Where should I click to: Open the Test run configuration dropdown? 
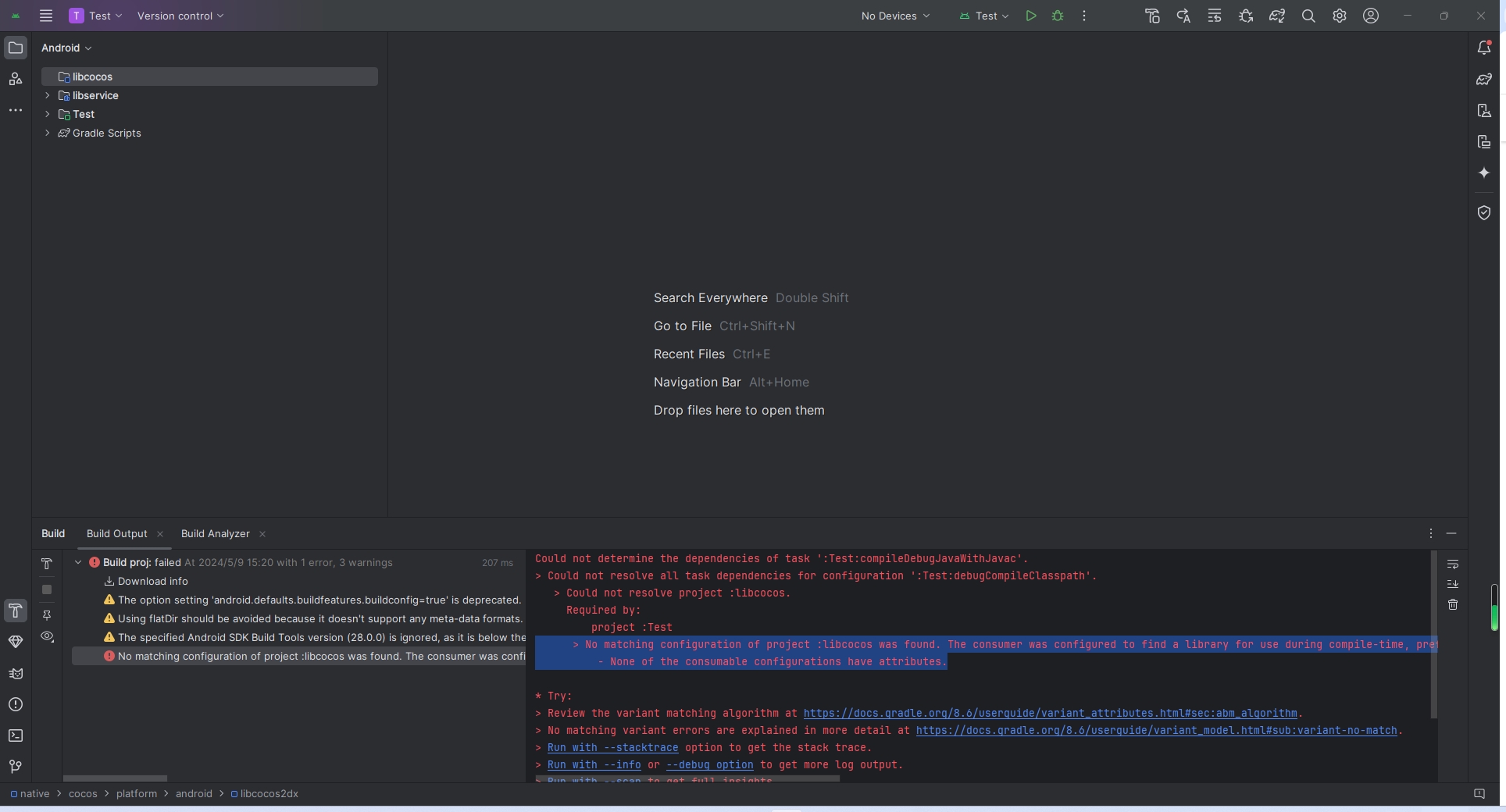click(984, 16)
